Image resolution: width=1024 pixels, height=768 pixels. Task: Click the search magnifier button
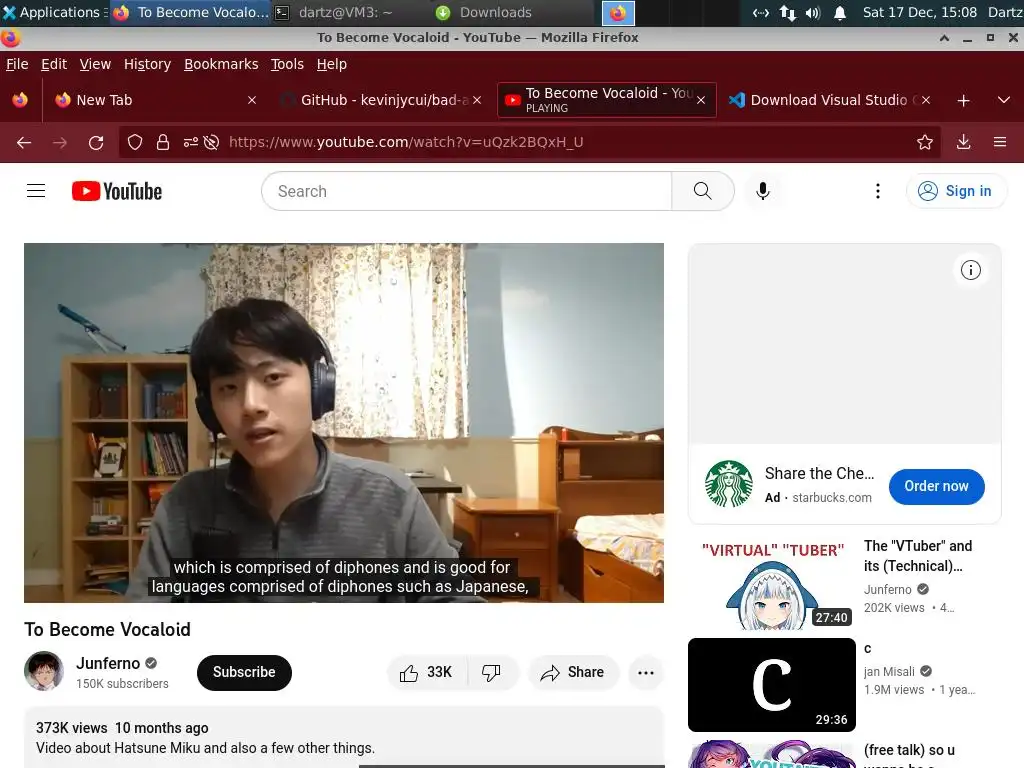(703, 191)
